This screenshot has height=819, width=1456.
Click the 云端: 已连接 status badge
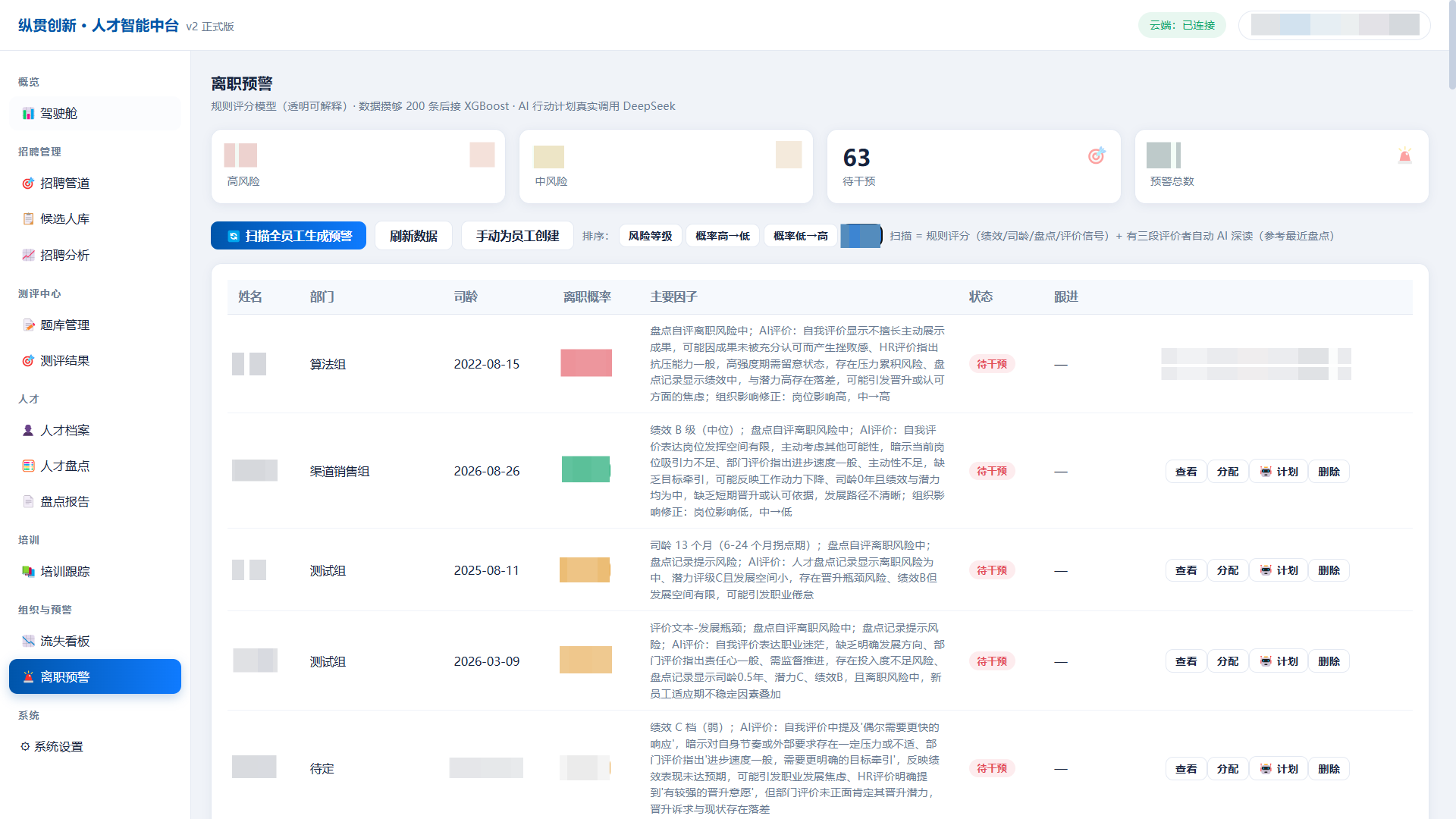(x=1181, y=25)
